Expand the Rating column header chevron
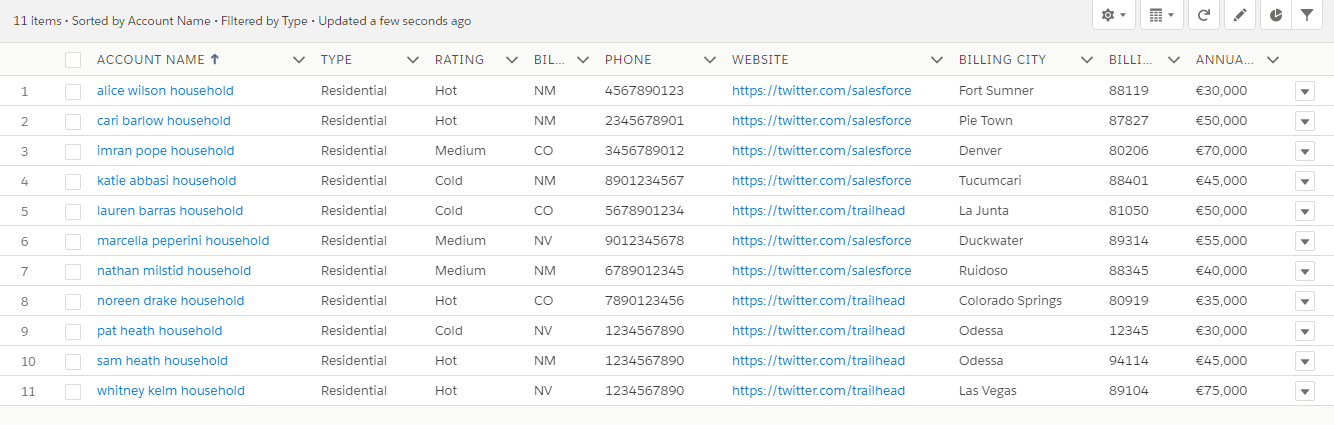 pos(512,60)
